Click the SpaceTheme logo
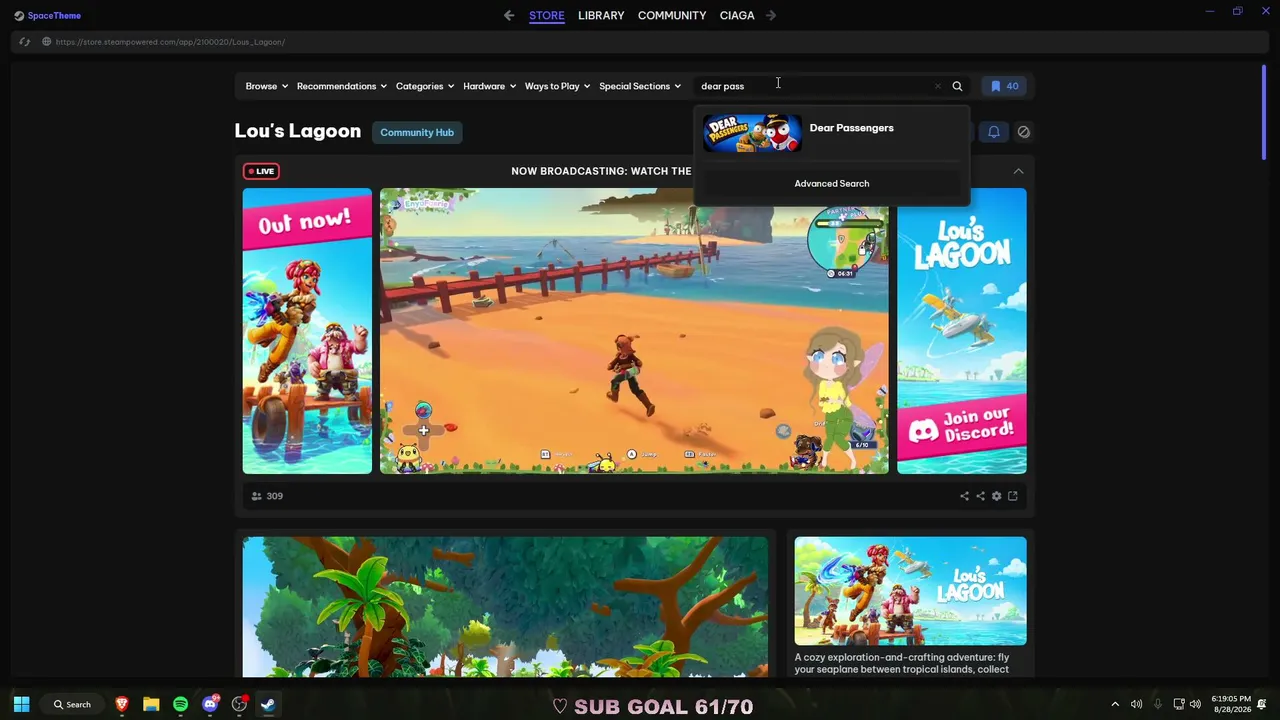Viewport: 1280px width, 720px height. tap(47, 15)
